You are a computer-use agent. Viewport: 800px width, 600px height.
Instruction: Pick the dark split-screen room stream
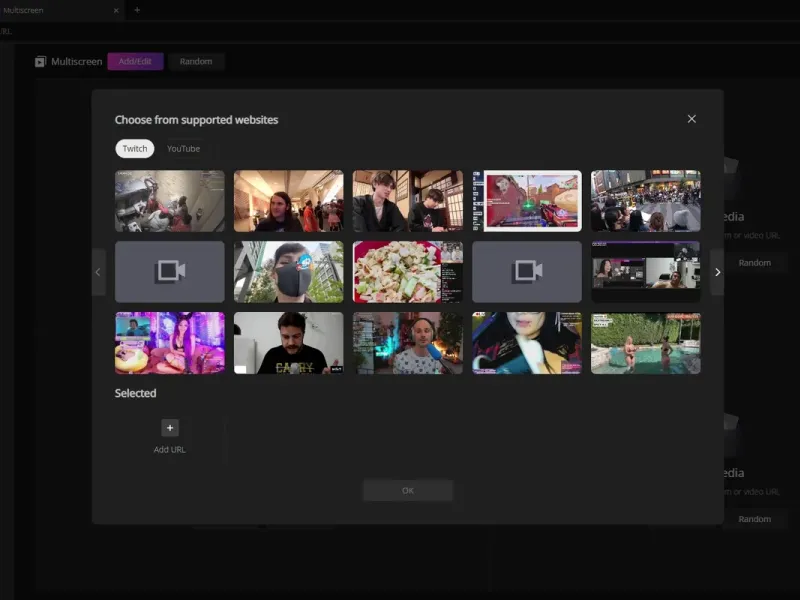coord(645,272)
